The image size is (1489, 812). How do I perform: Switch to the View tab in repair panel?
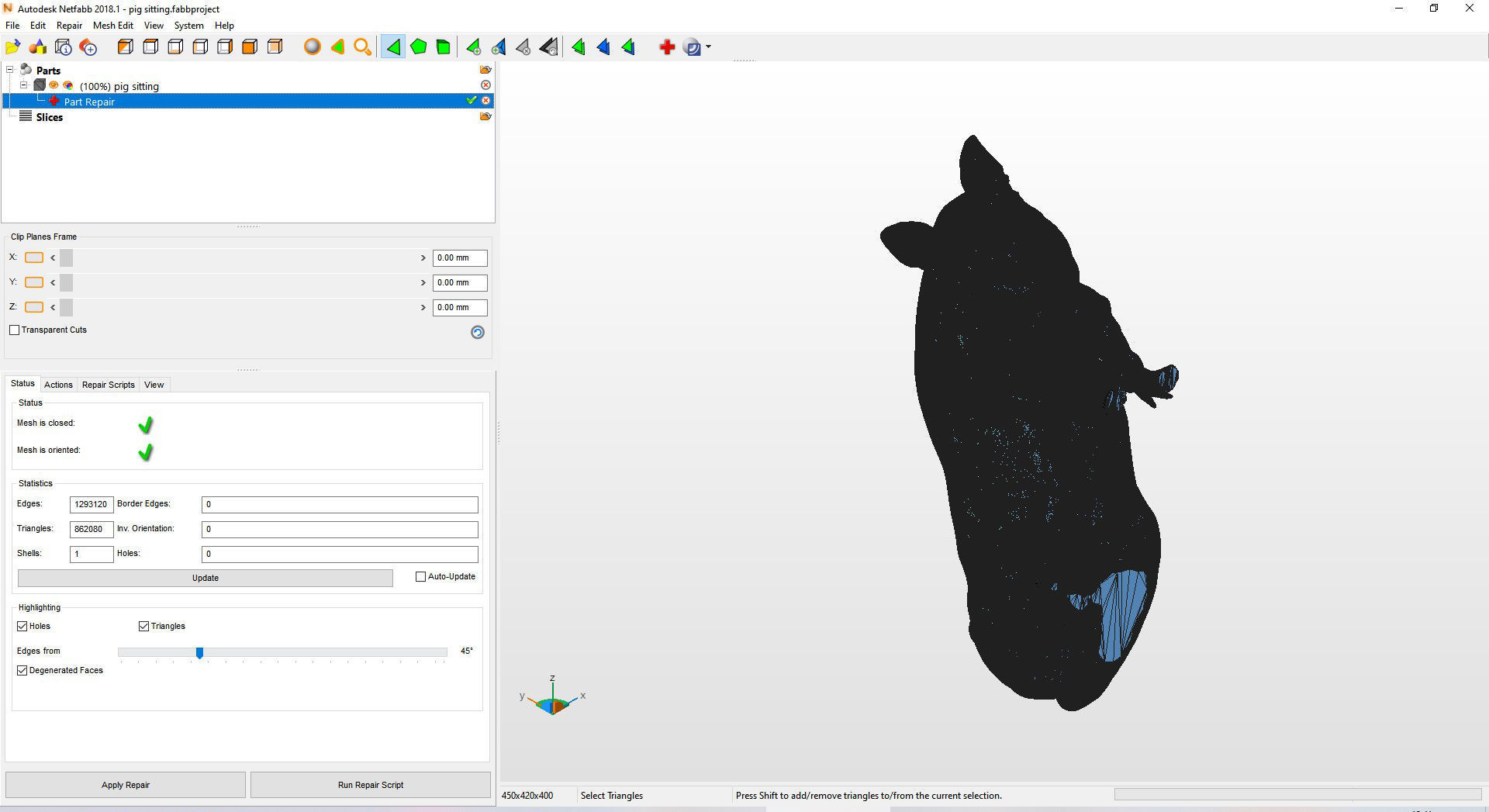tap(154, 385)
